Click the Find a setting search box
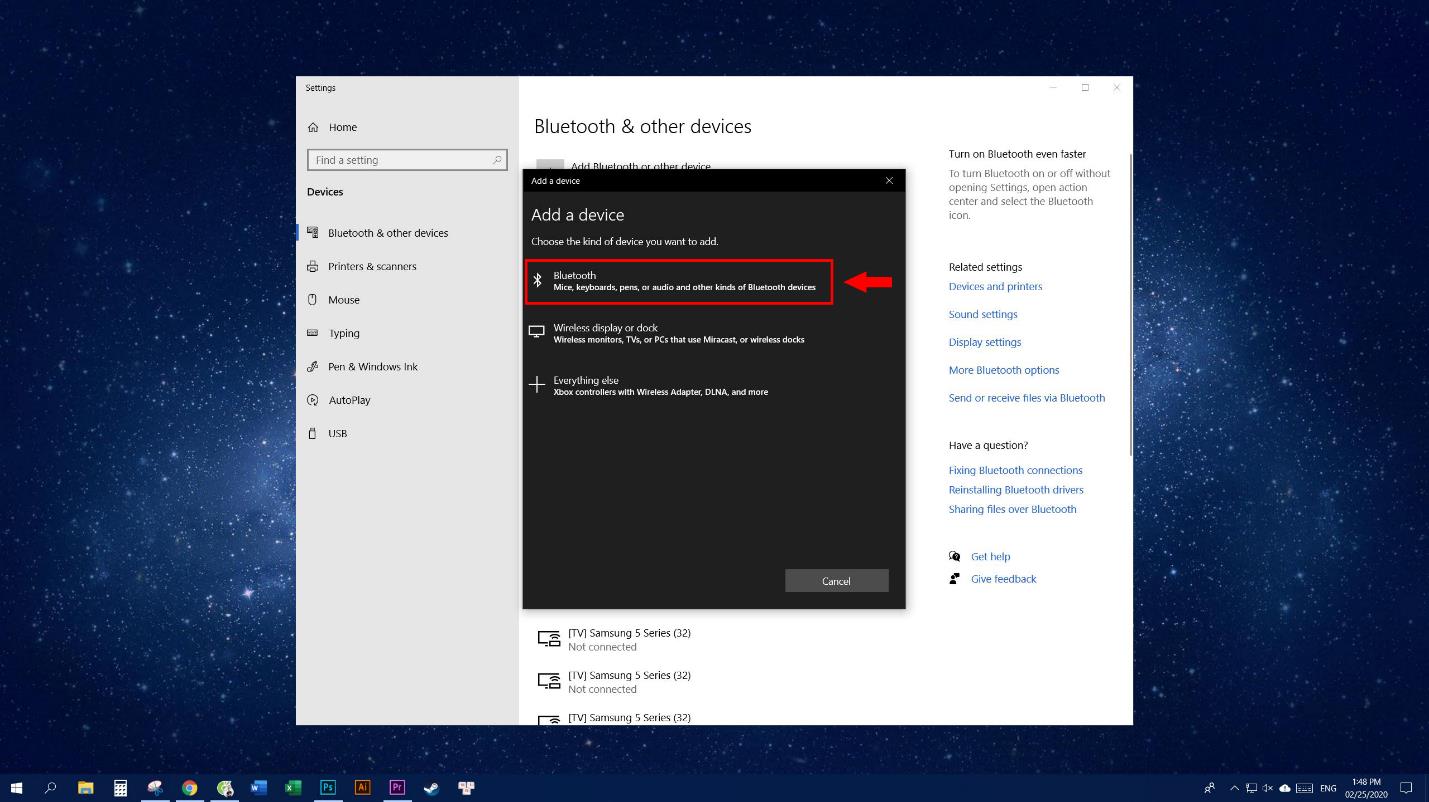 tap(400, 160)
